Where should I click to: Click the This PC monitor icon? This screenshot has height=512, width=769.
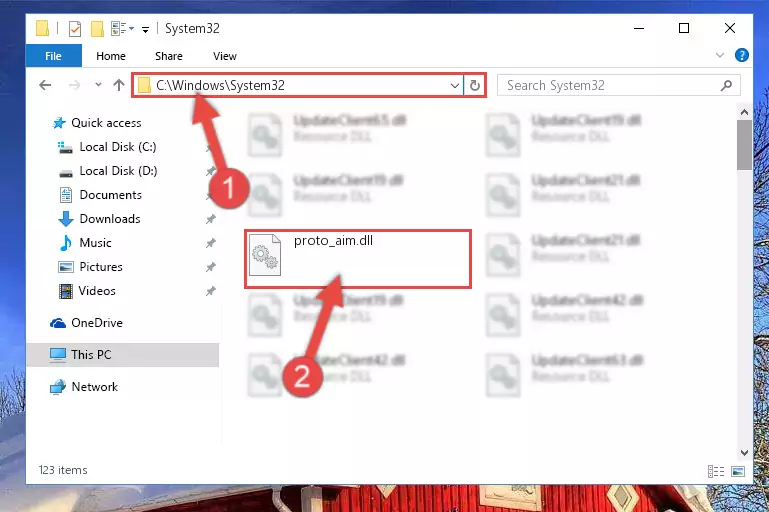point(58,355)
